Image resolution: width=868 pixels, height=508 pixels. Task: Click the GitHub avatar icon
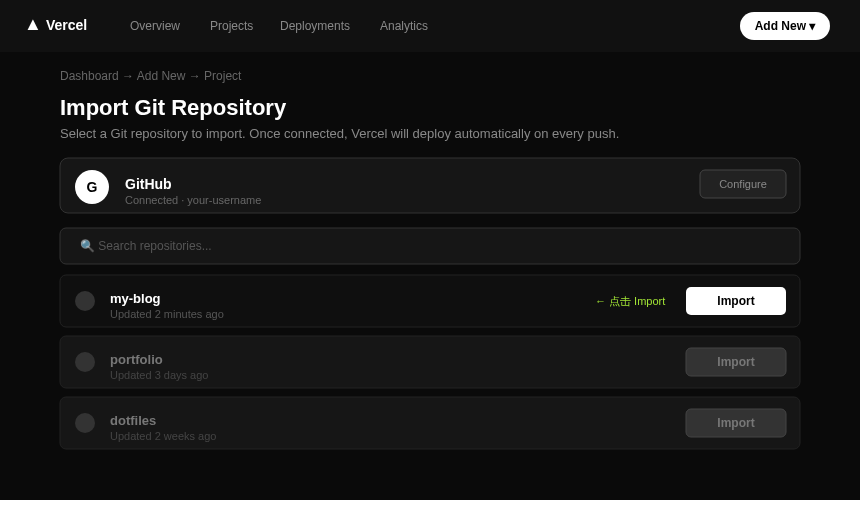(x=92, y=187)
